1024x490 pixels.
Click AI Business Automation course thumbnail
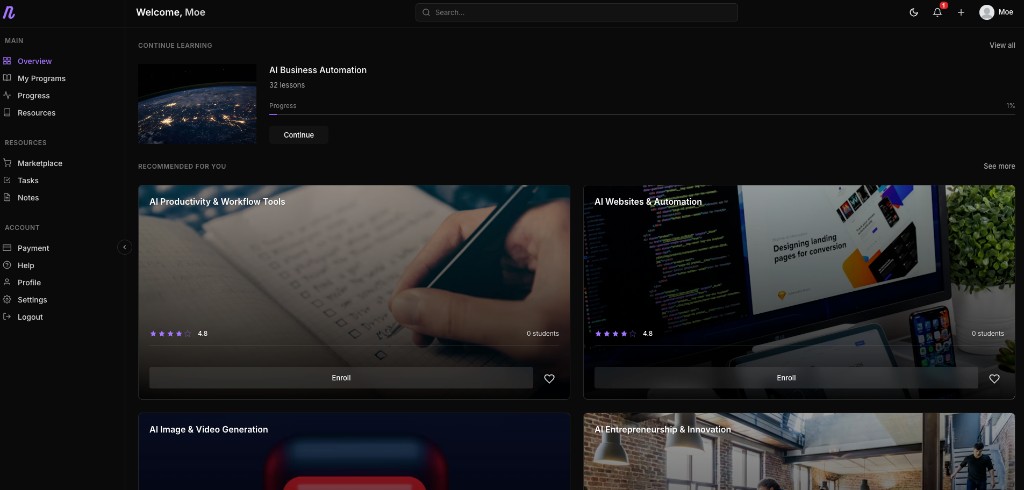[197, 104]
